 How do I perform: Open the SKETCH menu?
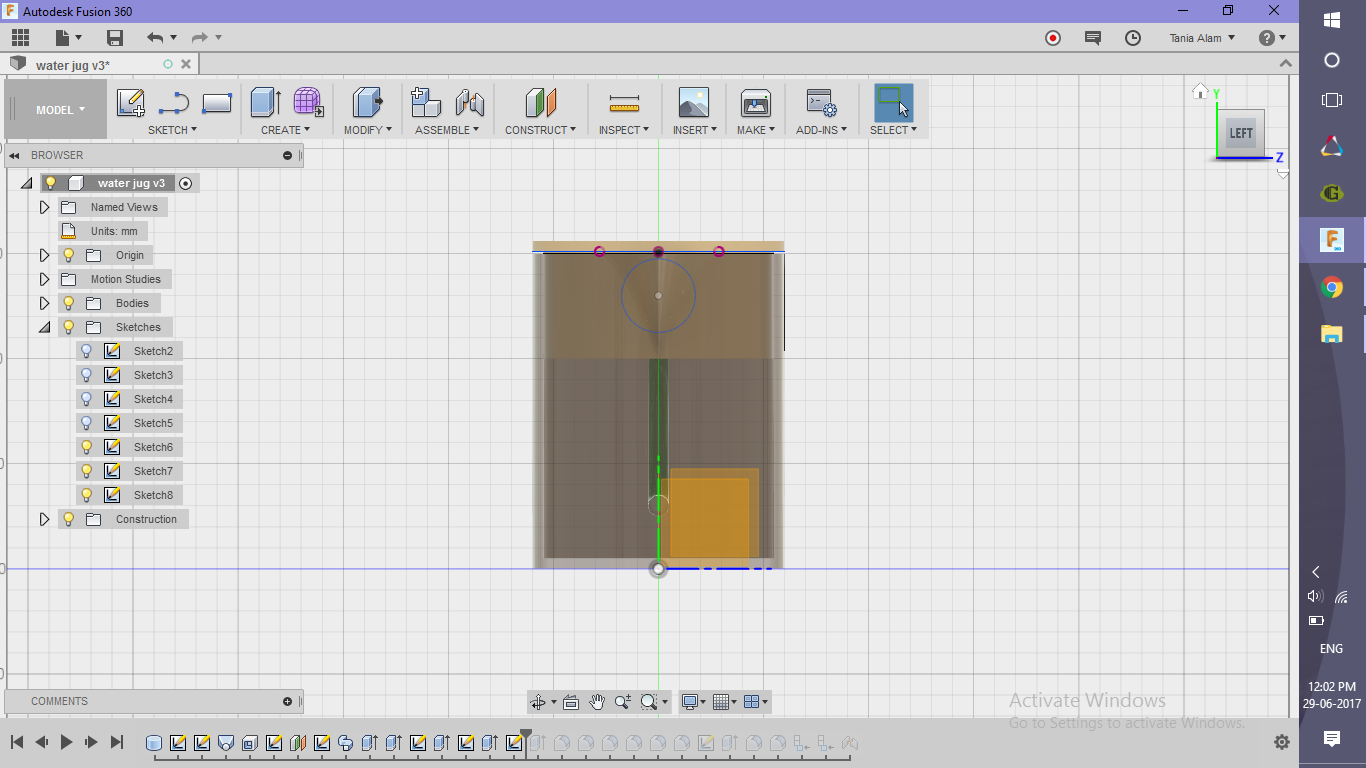point(172,130)
